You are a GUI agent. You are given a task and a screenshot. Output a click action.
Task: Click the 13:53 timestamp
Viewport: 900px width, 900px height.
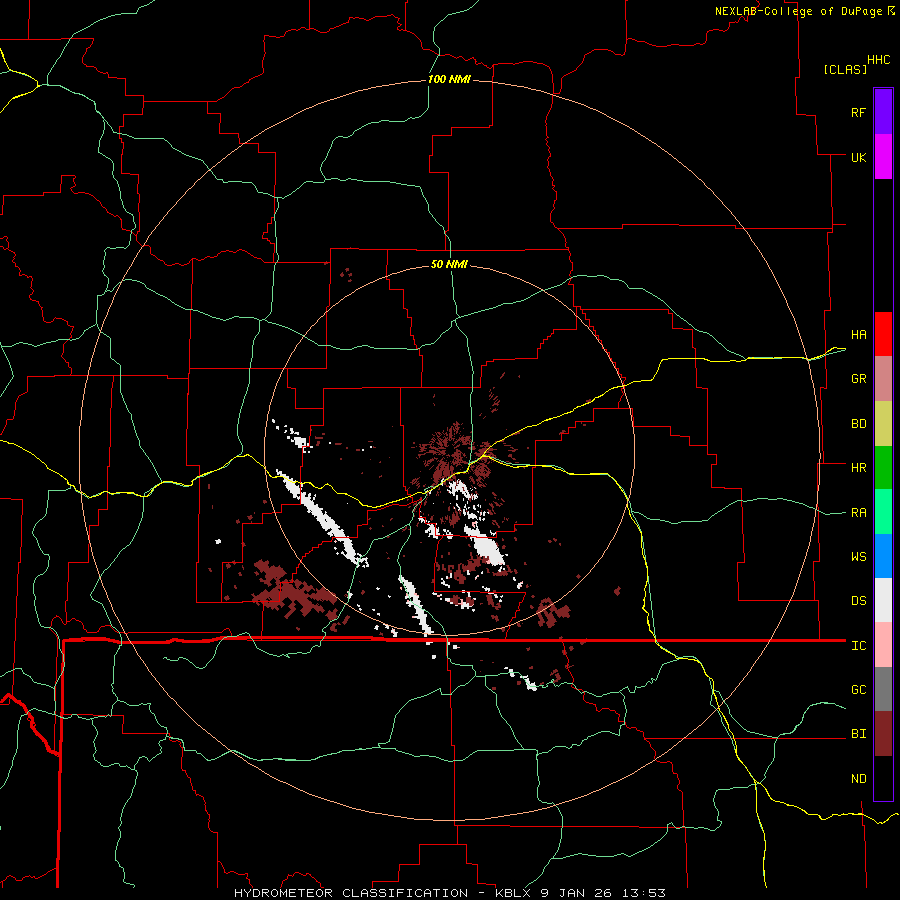[643, 893]
